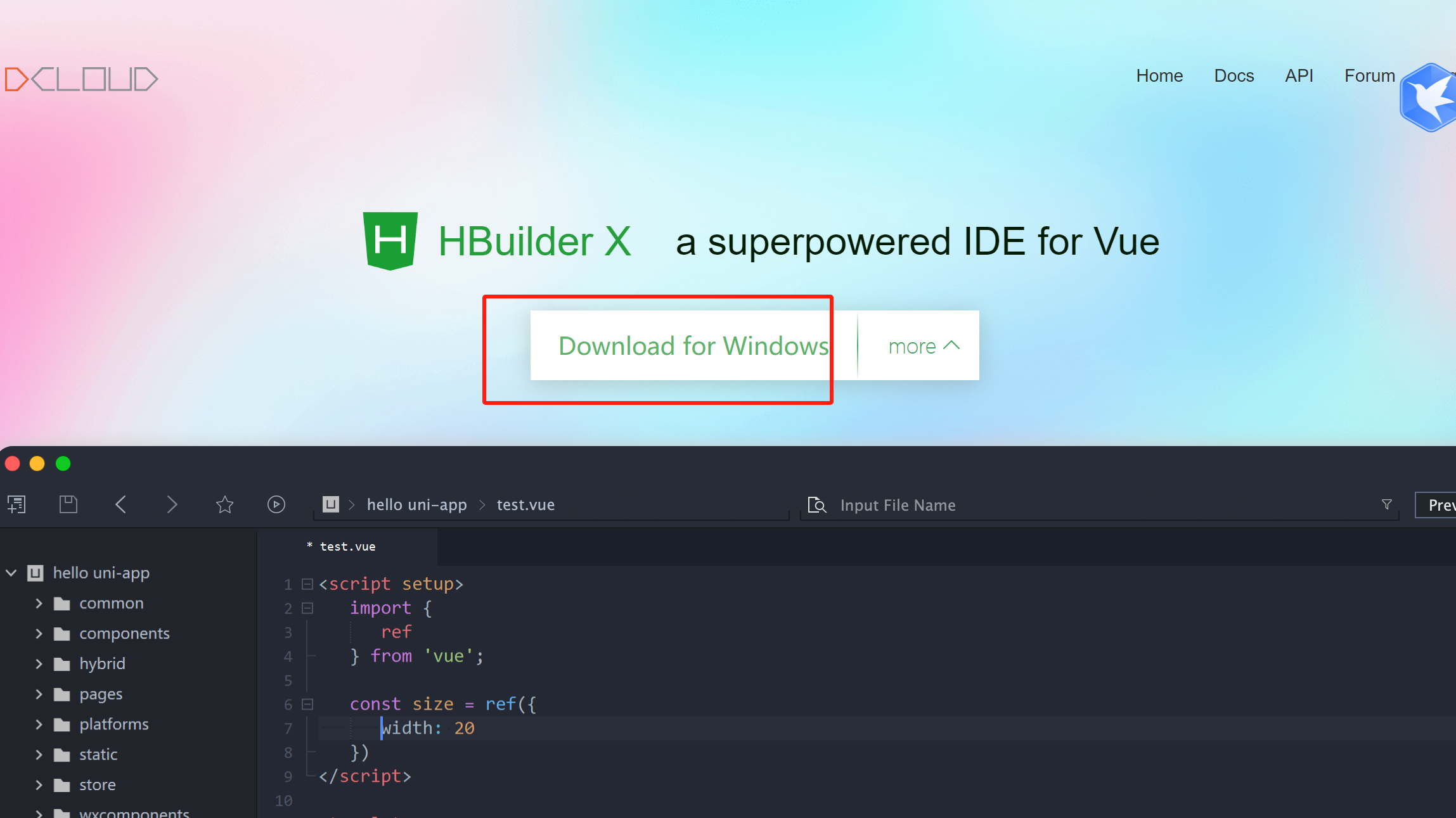The width and height of the screenshot is (1456, 818).
Task: Open the more download options dropdown
Action: coord(922,346)
